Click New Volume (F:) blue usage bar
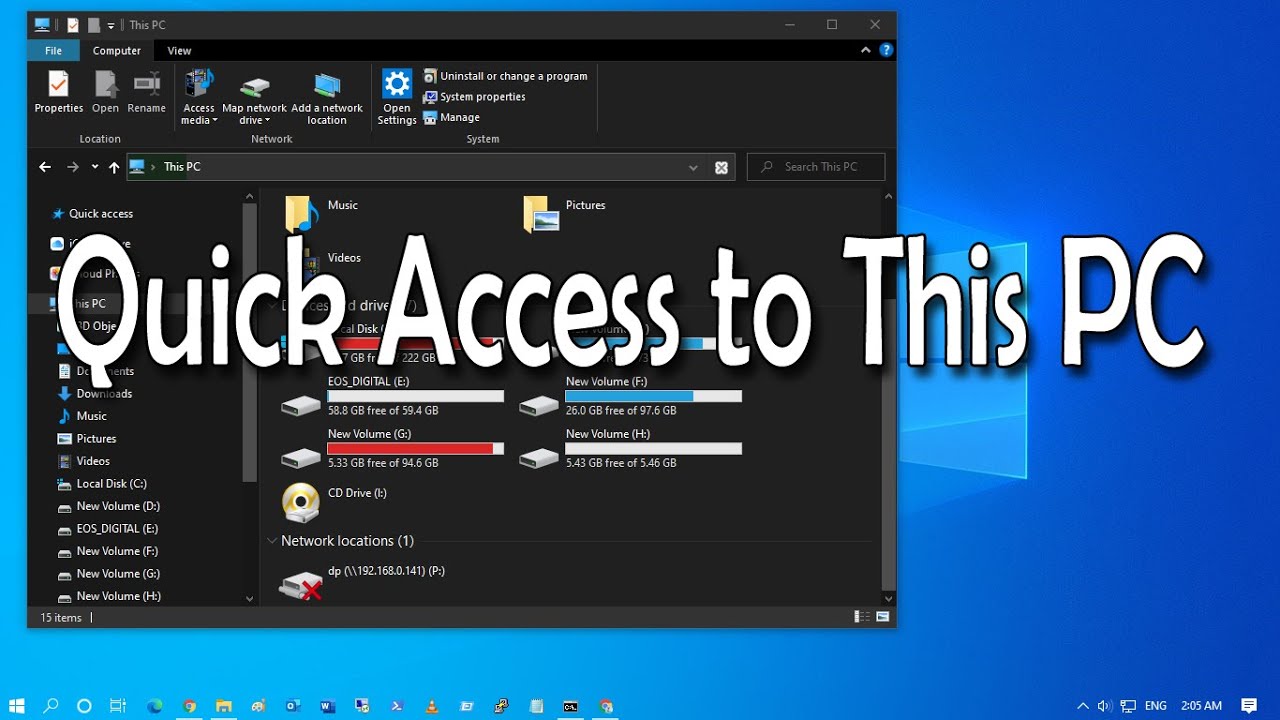Viewport: 1280px width, 720px height. point(654,396)
